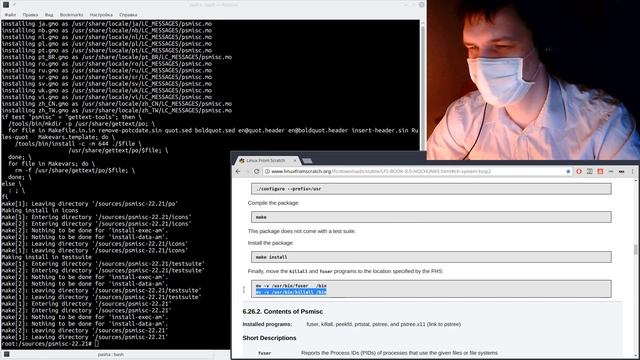
Task: Click the bottom-left icon in Konsole
Action: coord(7,354)
